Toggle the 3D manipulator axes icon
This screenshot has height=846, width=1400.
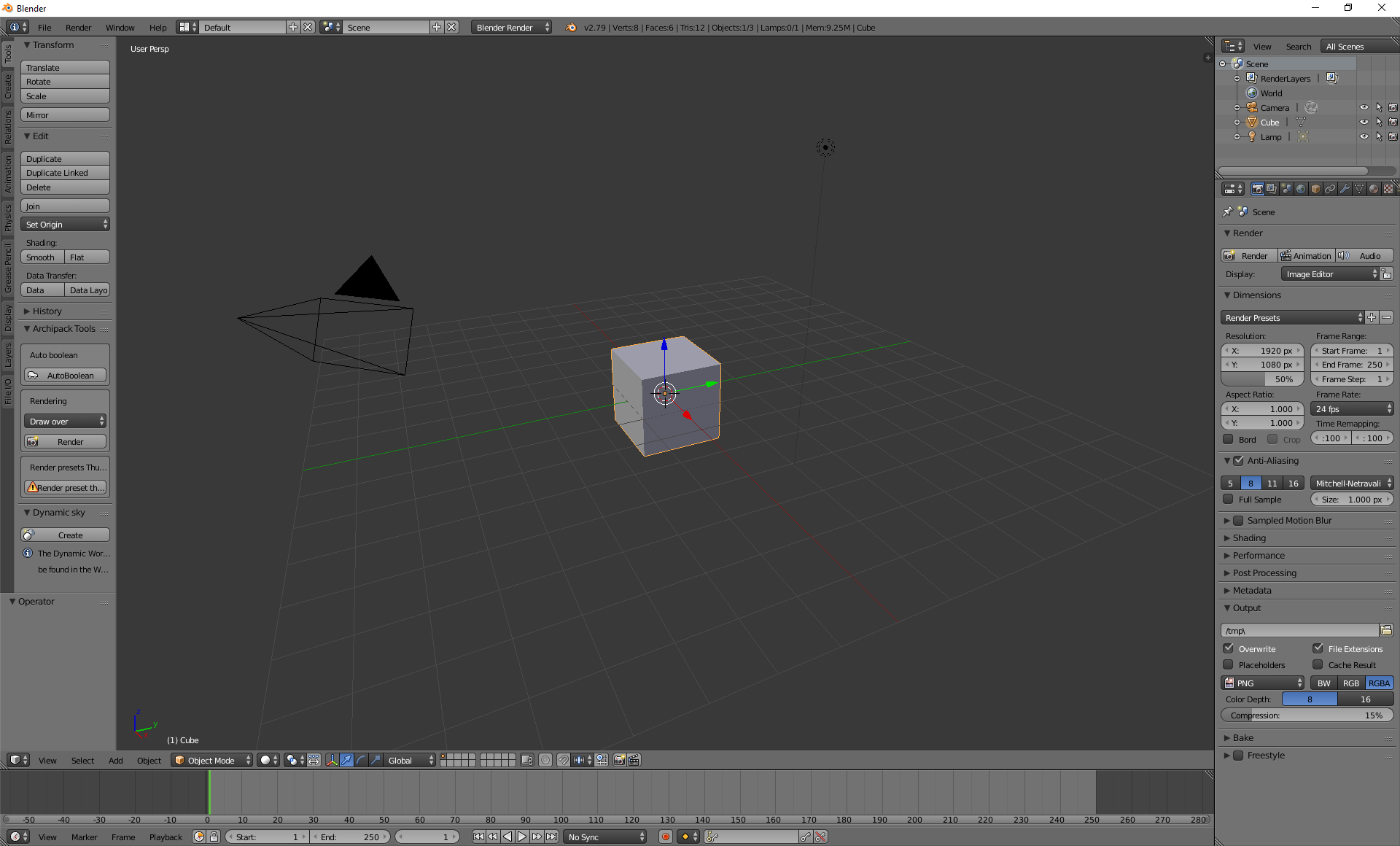(x=332, y=760)
